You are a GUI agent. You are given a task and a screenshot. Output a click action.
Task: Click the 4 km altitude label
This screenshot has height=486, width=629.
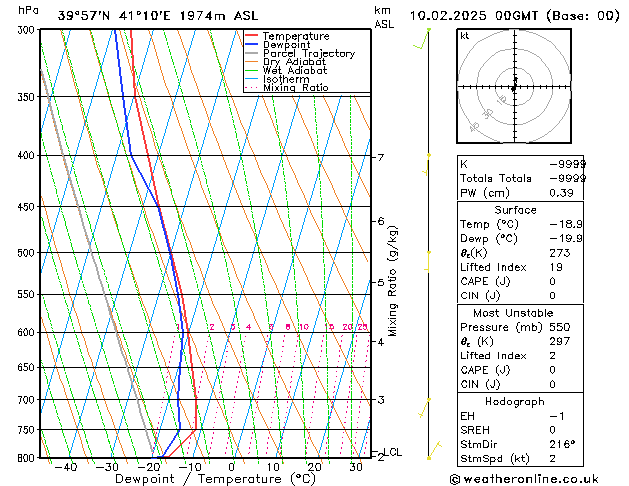[x=381, y=342]
